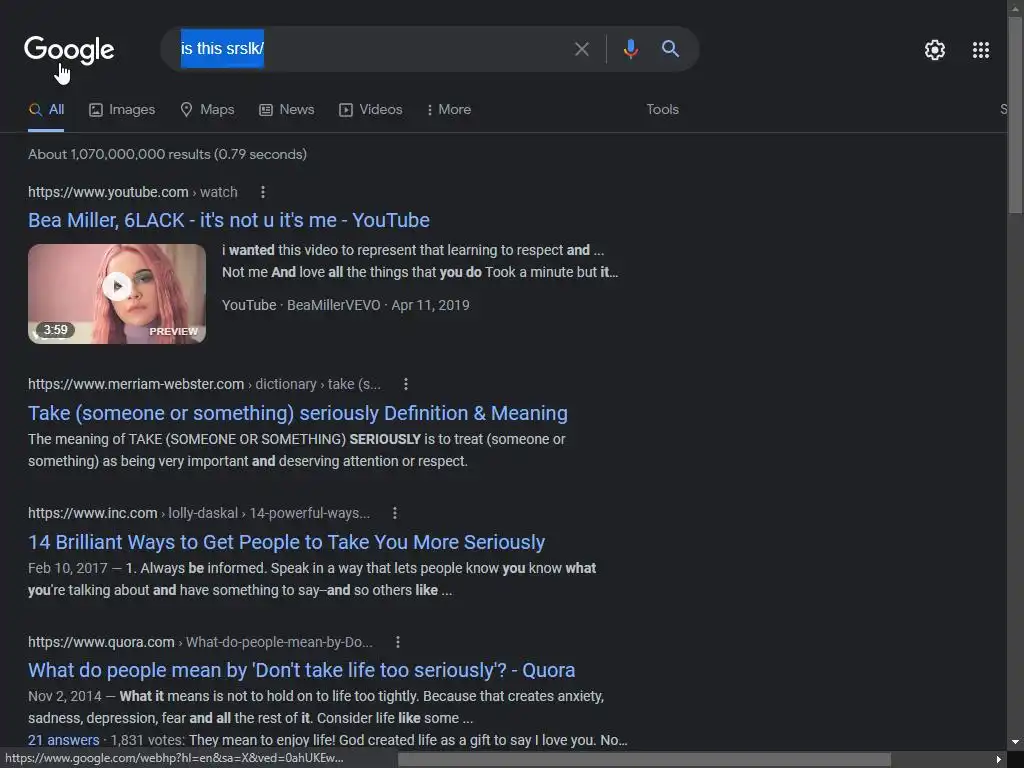This screenshot has height=768, width=1024.
Task: Click 'YouTube · BeaMillerVEVO · Apr 11, 2019' text
Action: (x=345, y=305)
